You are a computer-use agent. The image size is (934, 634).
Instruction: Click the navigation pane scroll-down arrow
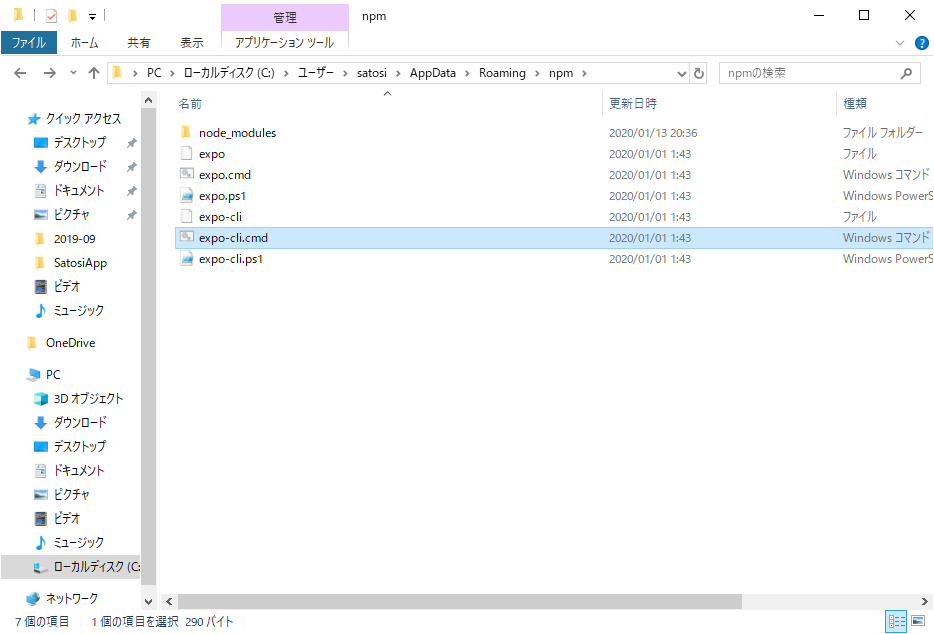pyautogui.click(x=148, y=602)
